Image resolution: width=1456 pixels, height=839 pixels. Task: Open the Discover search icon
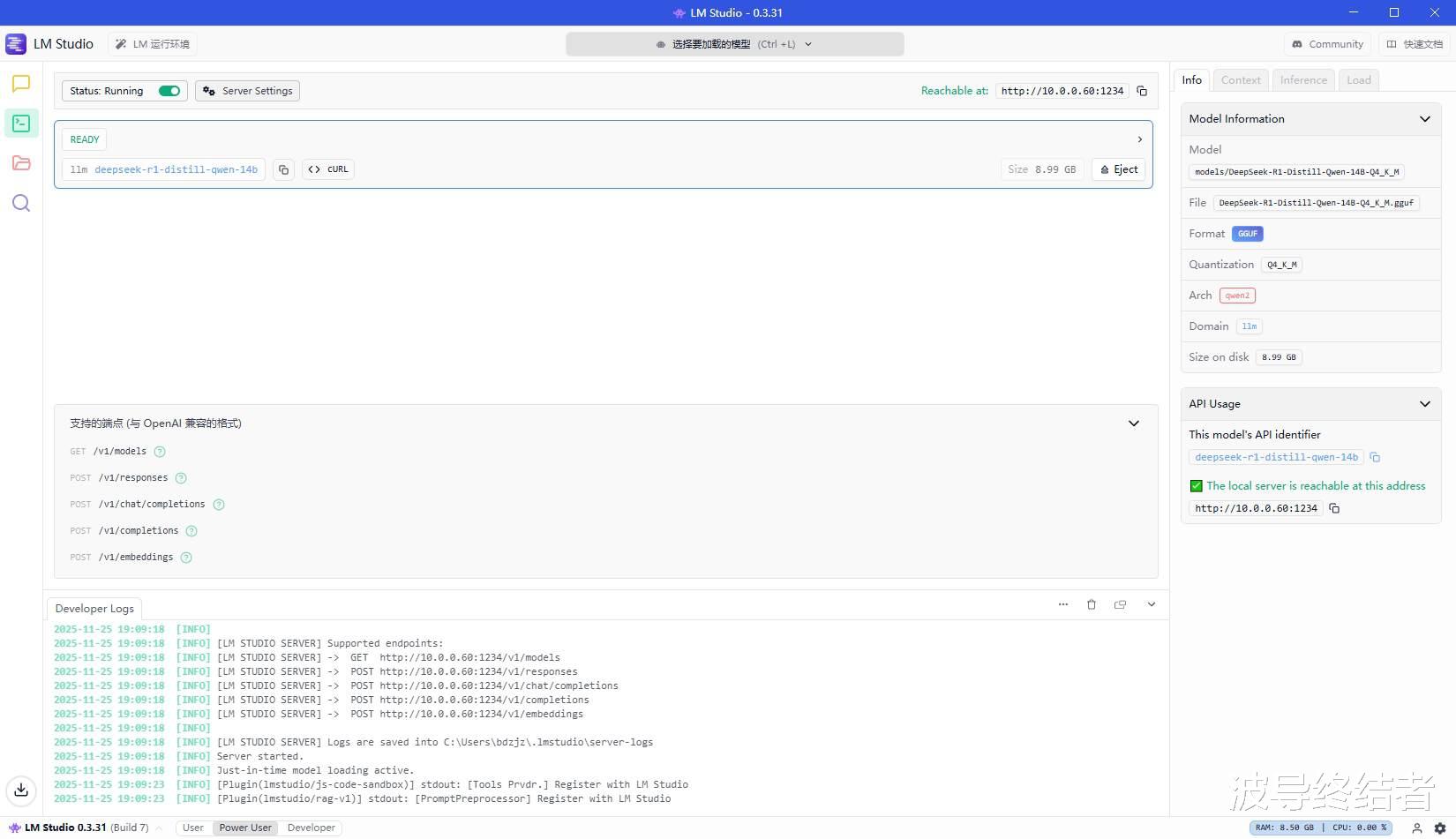21,203
